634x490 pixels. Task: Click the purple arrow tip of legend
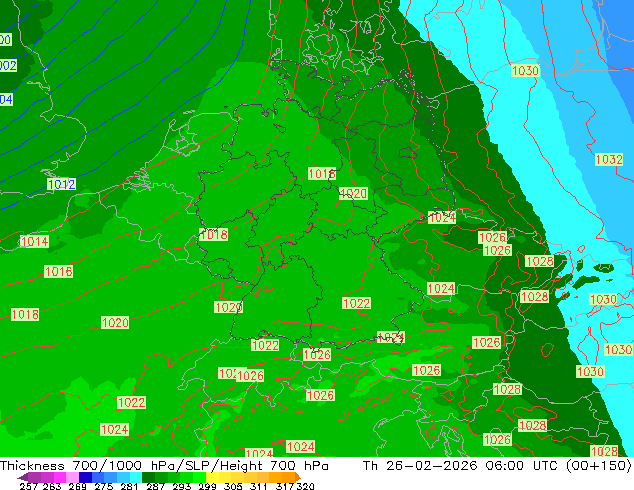click(x=22, y=477)
